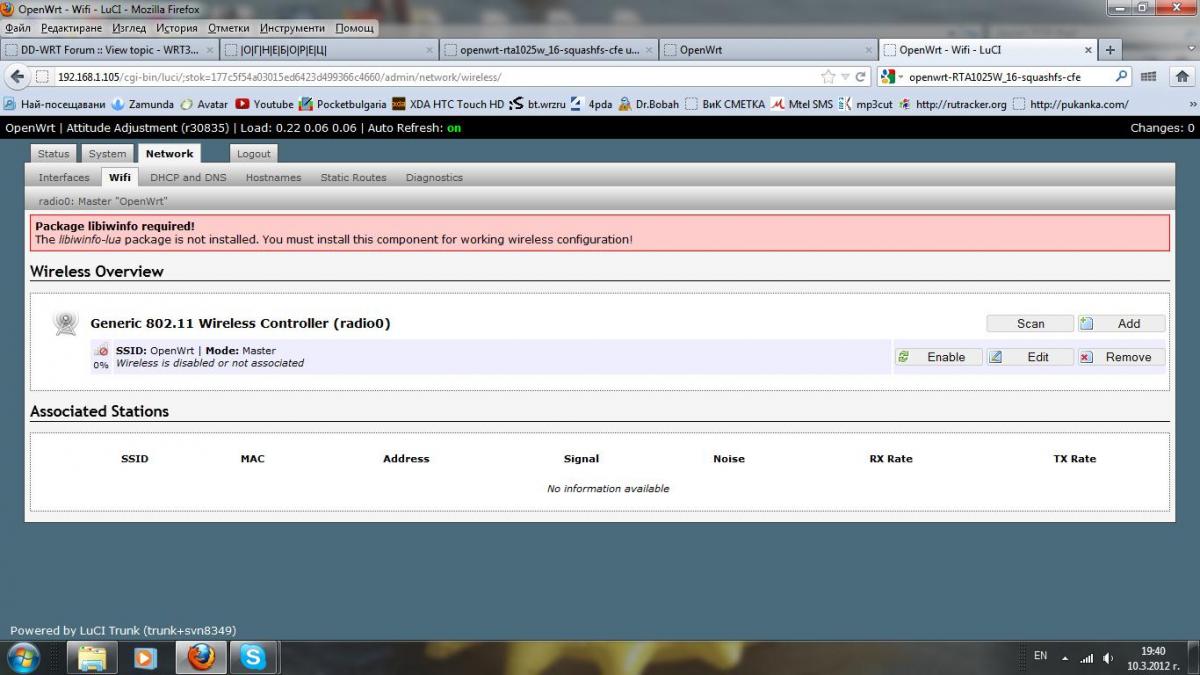Viewport: 1200px width, 675px height.
Task: Open Windows Media Player from the taskbar
Action: (x=146, y=657)
